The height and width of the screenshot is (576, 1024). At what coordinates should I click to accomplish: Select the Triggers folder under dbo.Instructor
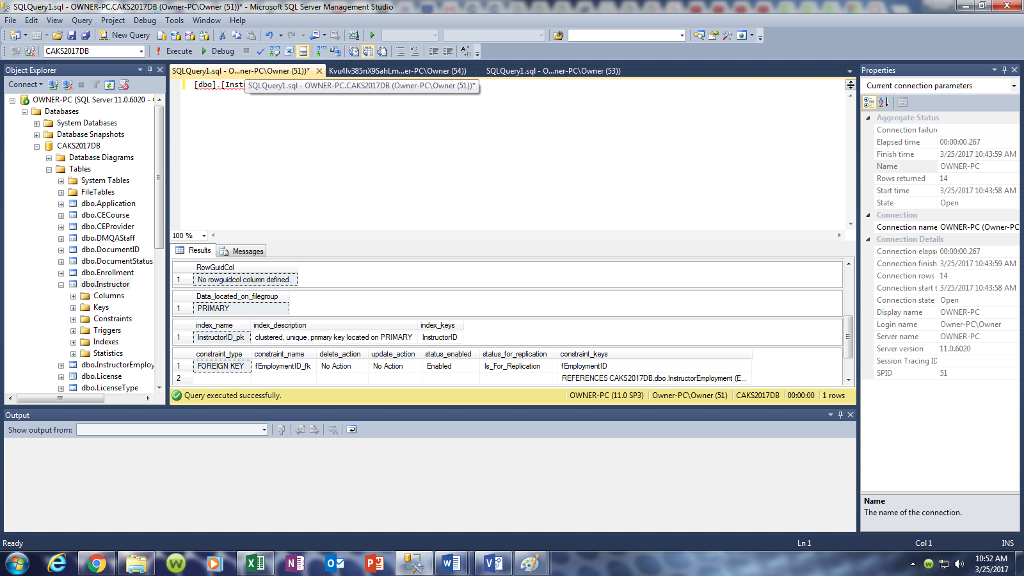[x=107, y=330]
